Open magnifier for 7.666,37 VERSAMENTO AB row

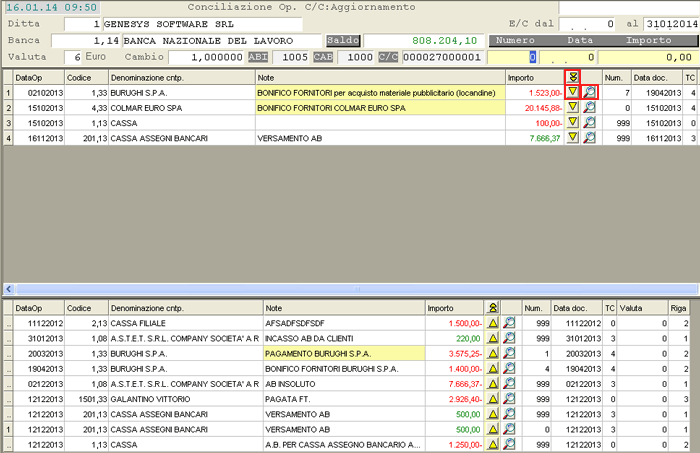coord(590,138)
